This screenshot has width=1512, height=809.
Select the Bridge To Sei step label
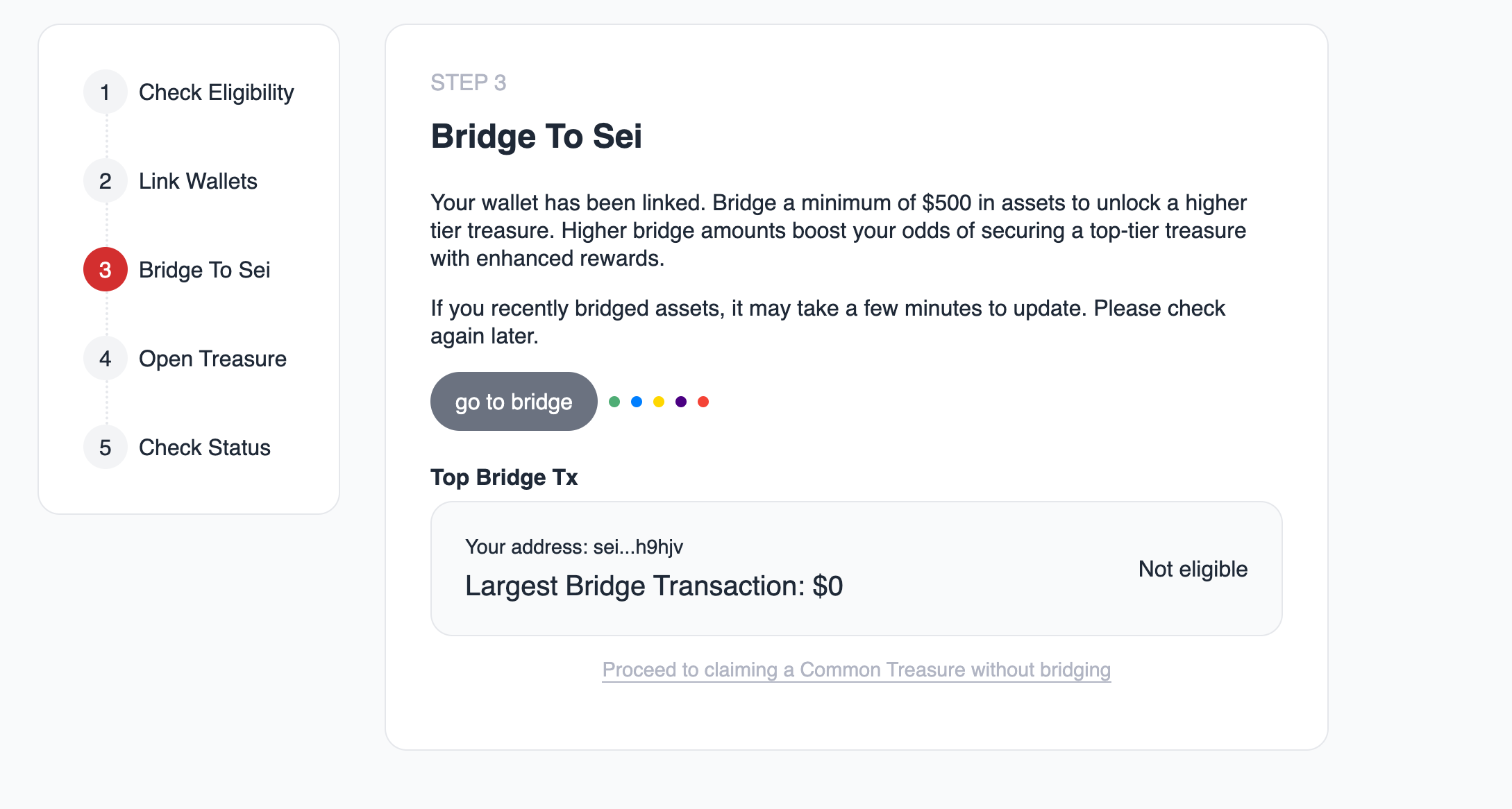click(204, 270)
